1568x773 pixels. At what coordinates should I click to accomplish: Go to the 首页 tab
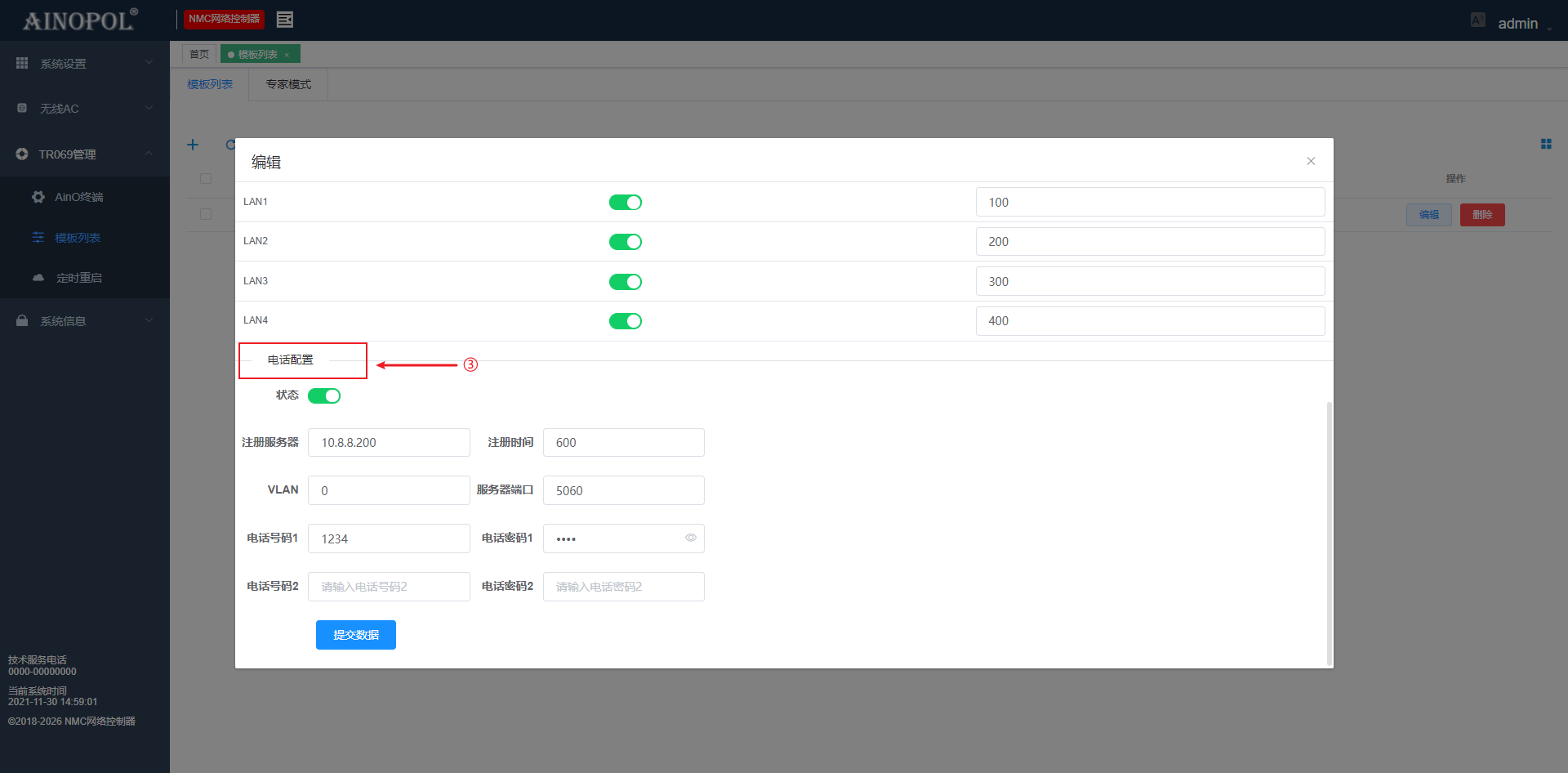[198, 54]
